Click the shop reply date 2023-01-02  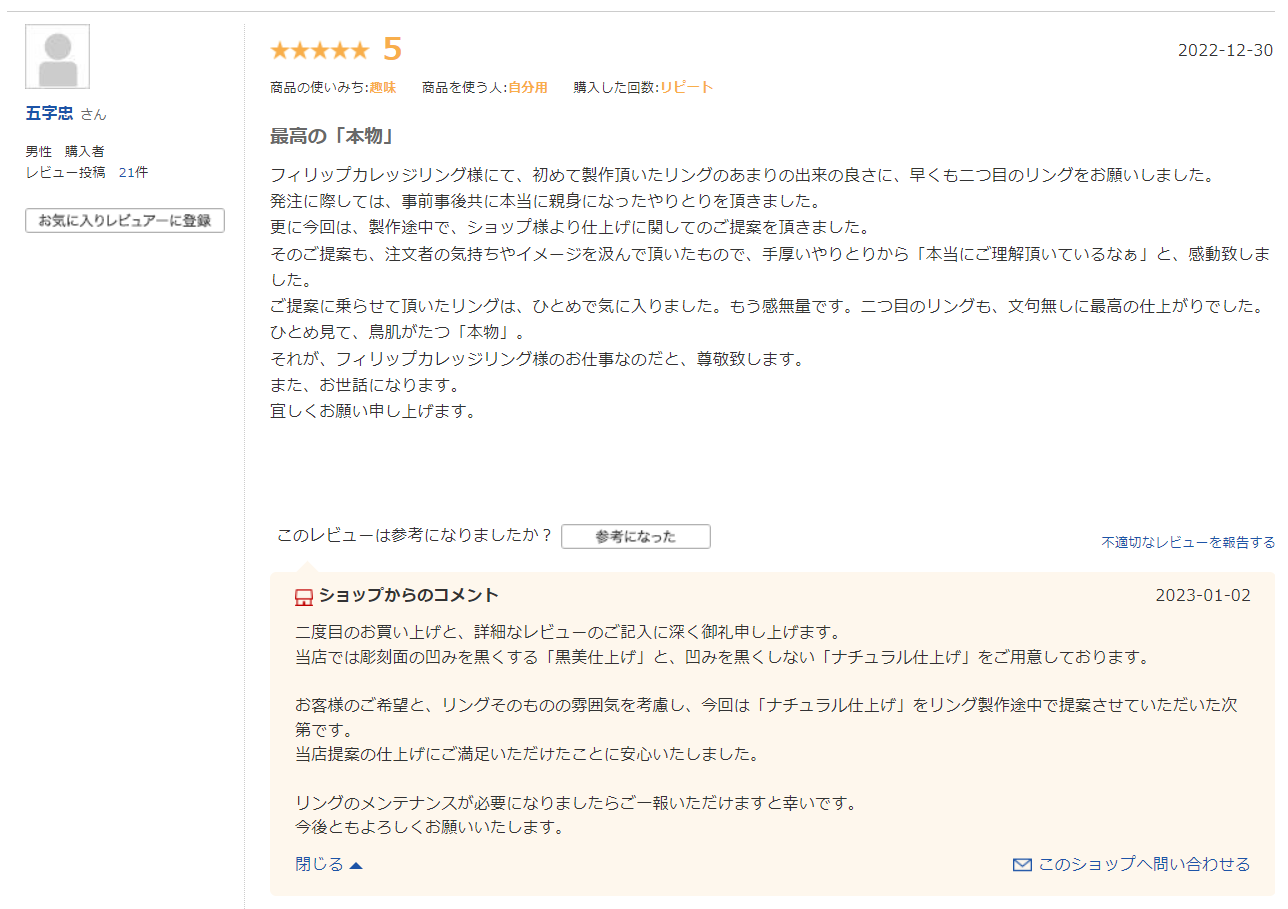point(1202,596)
